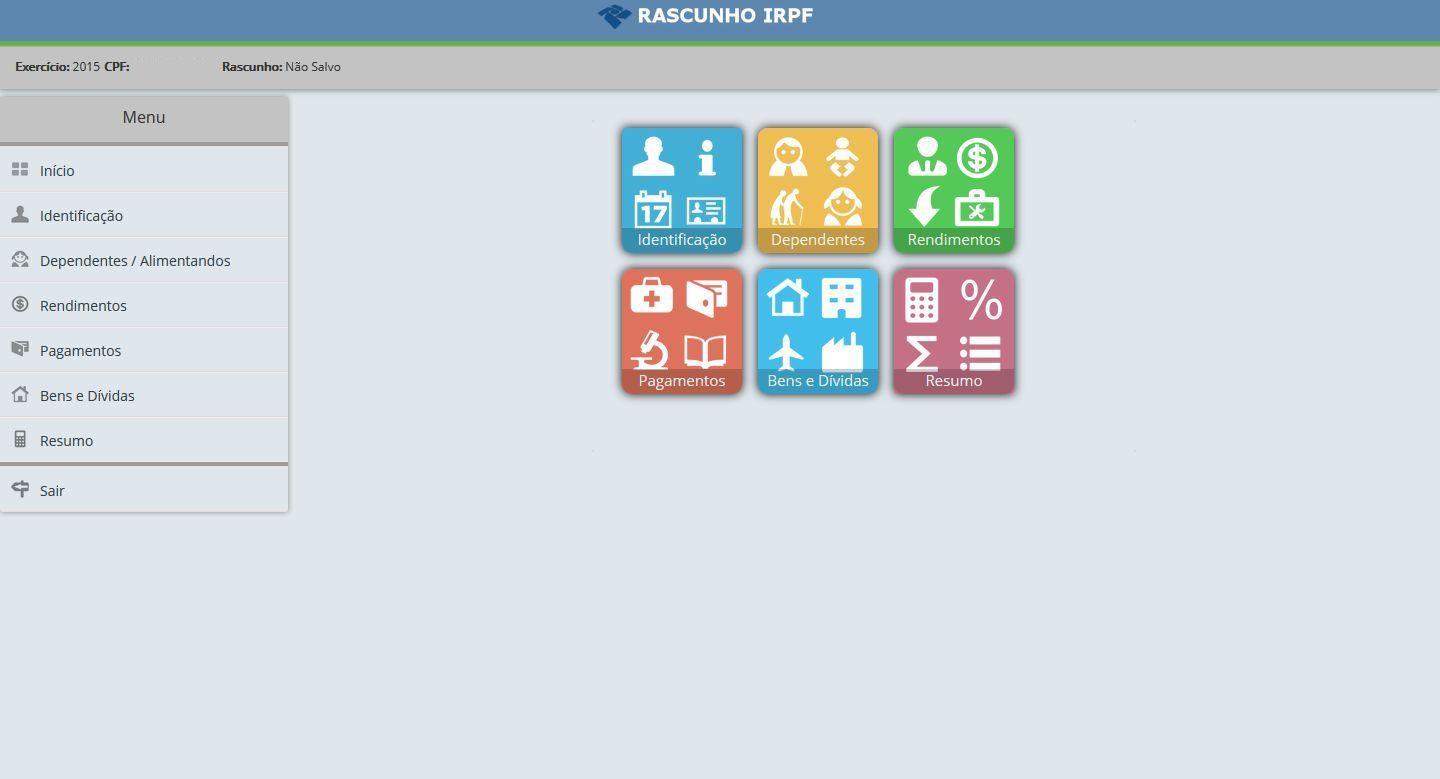Click the face icon beside Dependentes / Alimentandos
1440x779 pixels.
pyautogui.click(x=20, y=259)
